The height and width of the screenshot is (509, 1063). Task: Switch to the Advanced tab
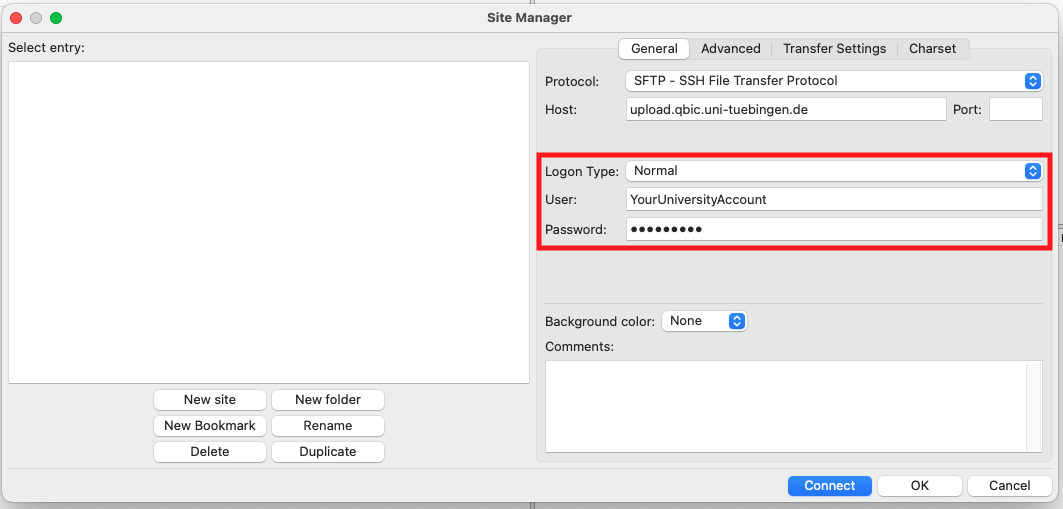[x=730, y=49]
